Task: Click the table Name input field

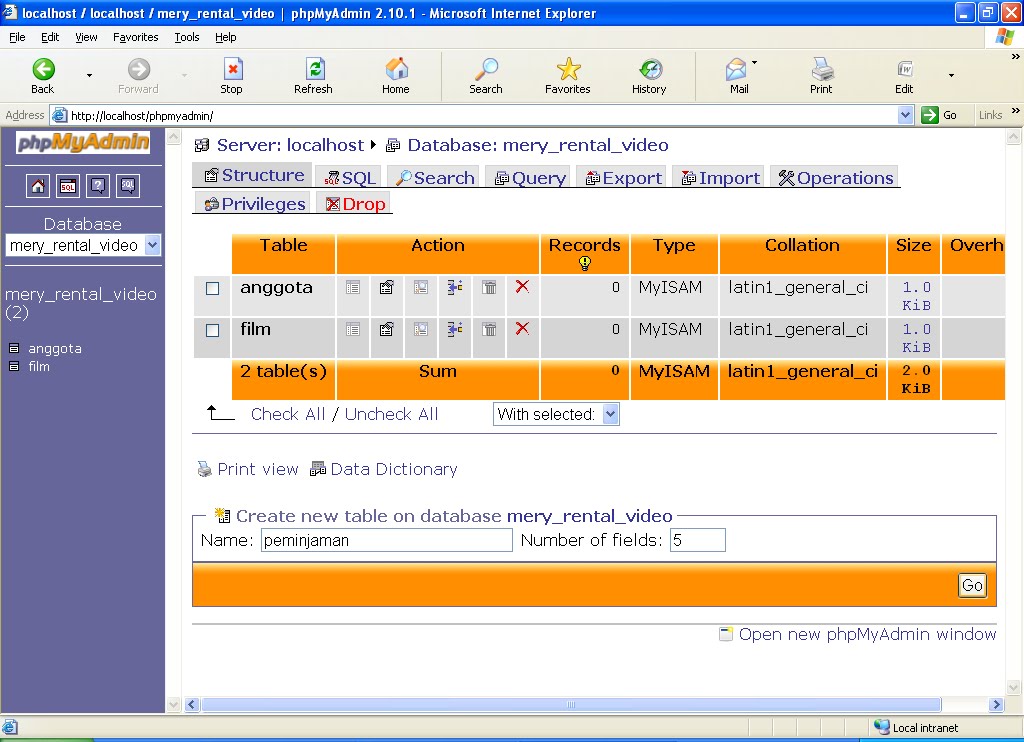Action: pos(387,540)
